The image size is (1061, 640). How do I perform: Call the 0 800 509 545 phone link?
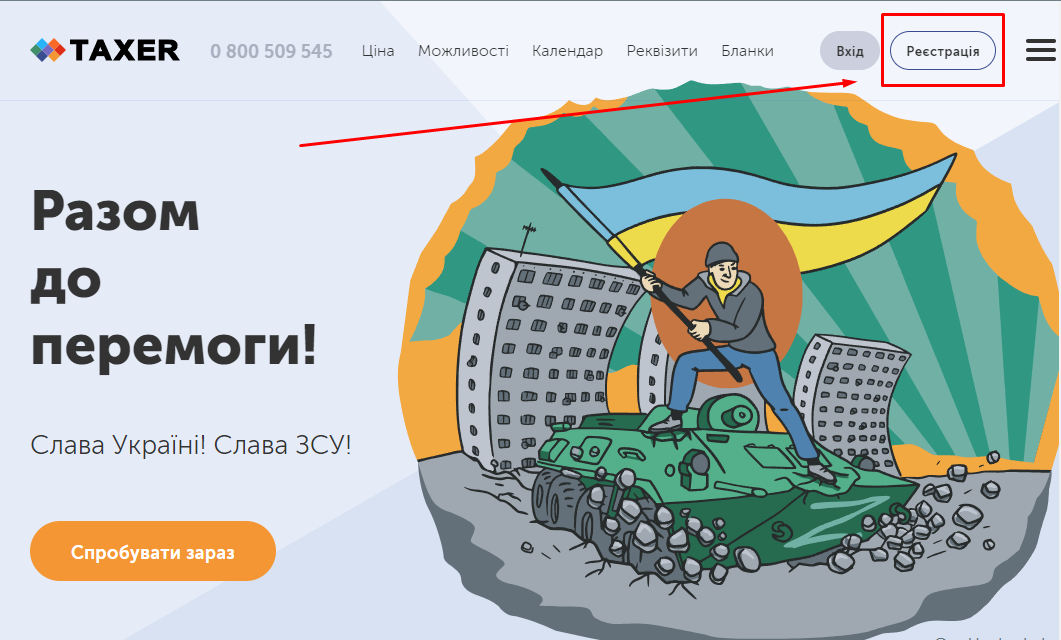point(271,51)
